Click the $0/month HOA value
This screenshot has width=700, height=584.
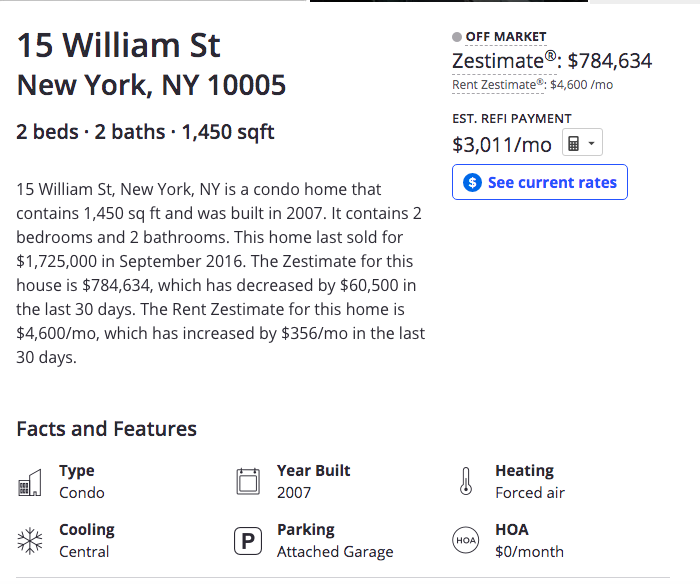[529, 552]
